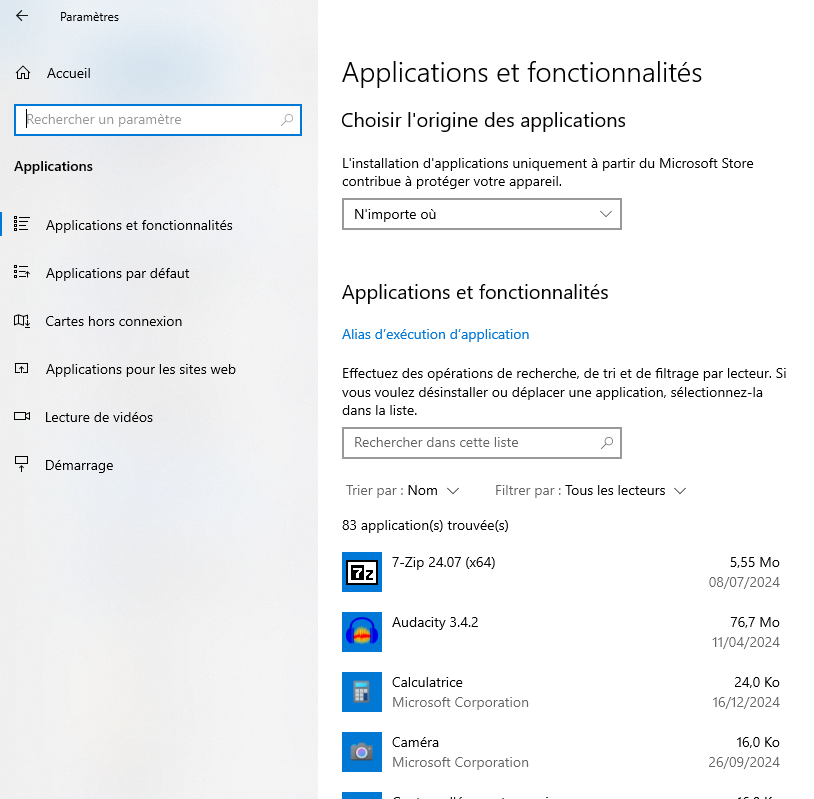Click the Démarrage sidebar icon
Viewport: 814px width, 799px height.
[21, 464]
